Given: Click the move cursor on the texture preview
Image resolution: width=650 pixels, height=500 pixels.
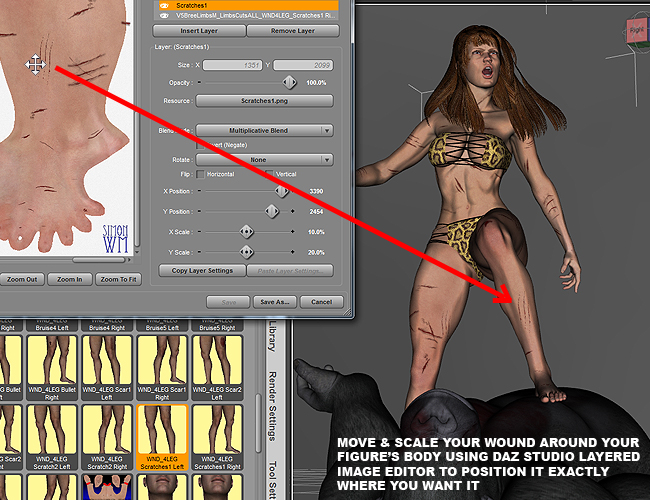Looking at the screenshot, I should pos(35,65).
